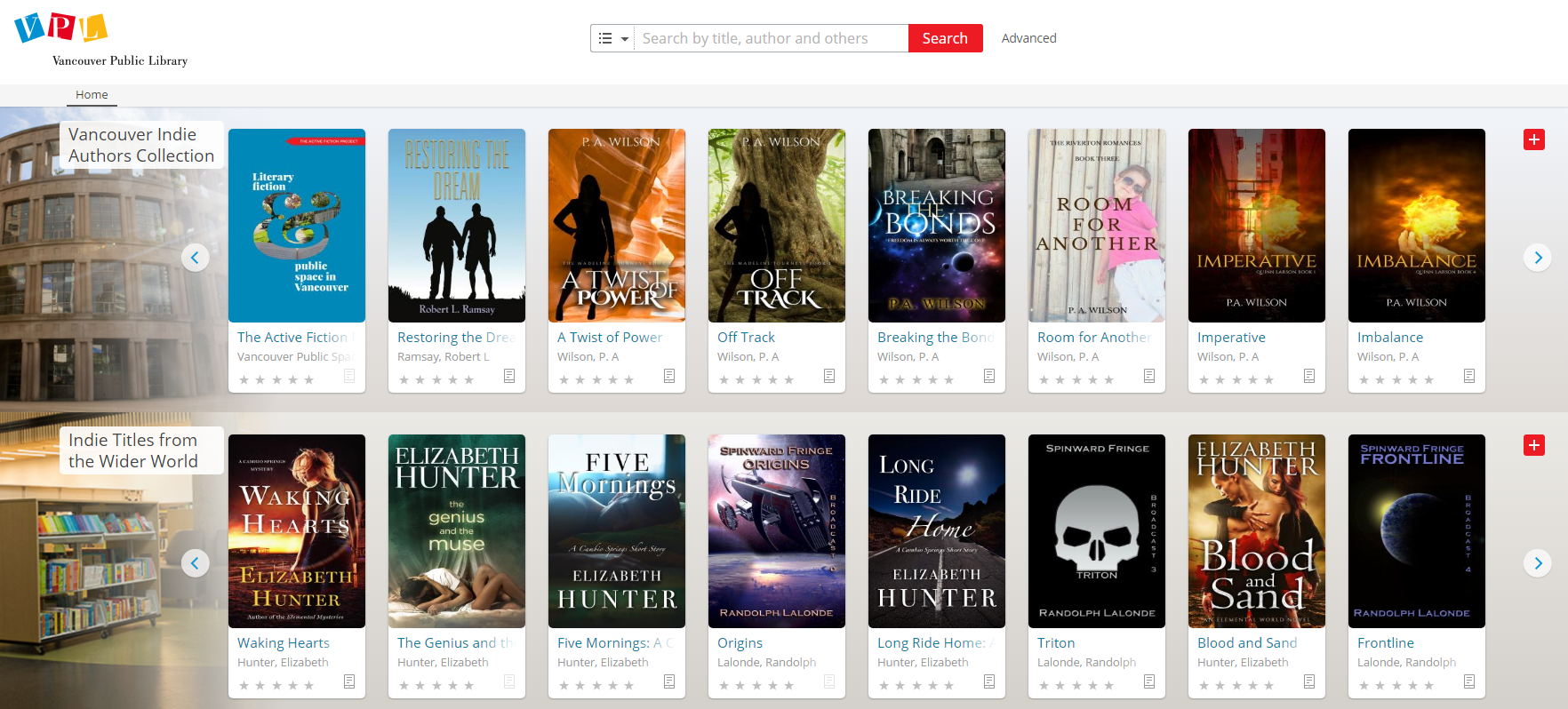The width and height of the screenshot is (1568, 709).
Task: Click the document icon on Room for Another card
Action: click(x=1149, y=376)
